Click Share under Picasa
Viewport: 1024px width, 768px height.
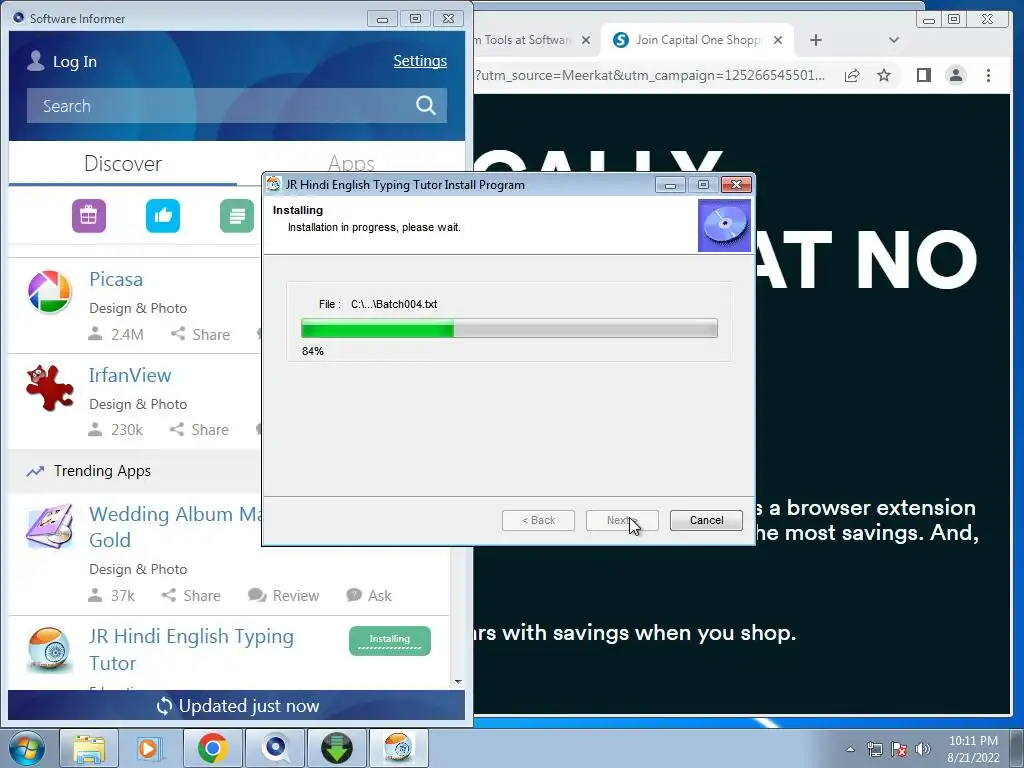click(x=200, y=334)
